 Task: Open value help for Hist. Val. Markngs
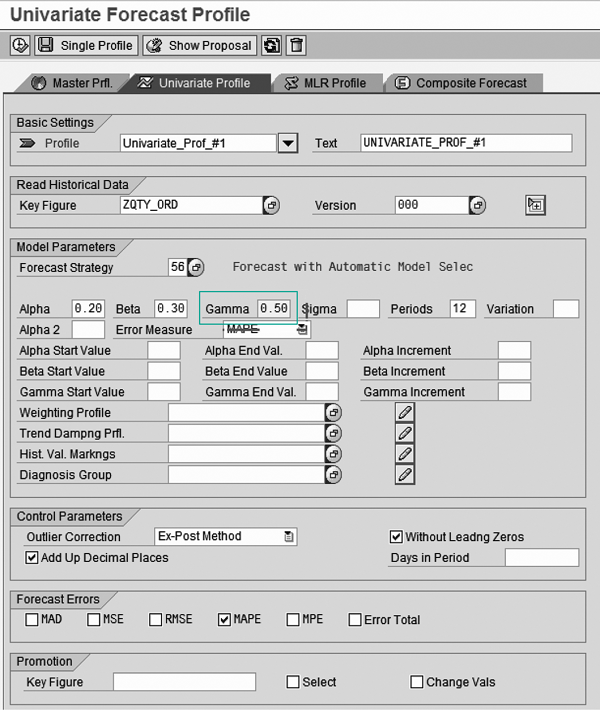click(x=333, y=454)
